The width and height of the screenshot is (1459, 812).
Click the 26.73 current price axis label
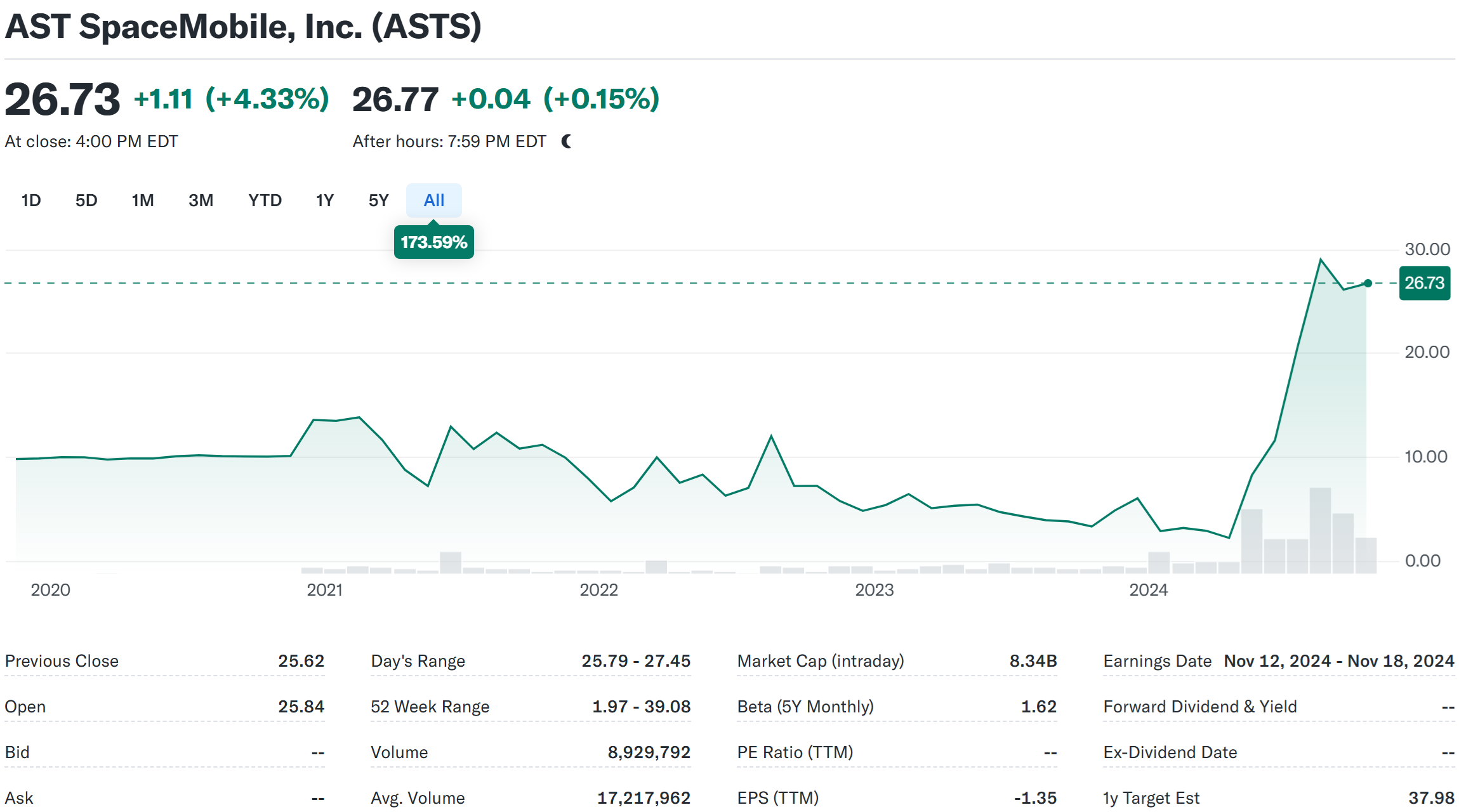pyautogui.click(x=1424, y=283)
